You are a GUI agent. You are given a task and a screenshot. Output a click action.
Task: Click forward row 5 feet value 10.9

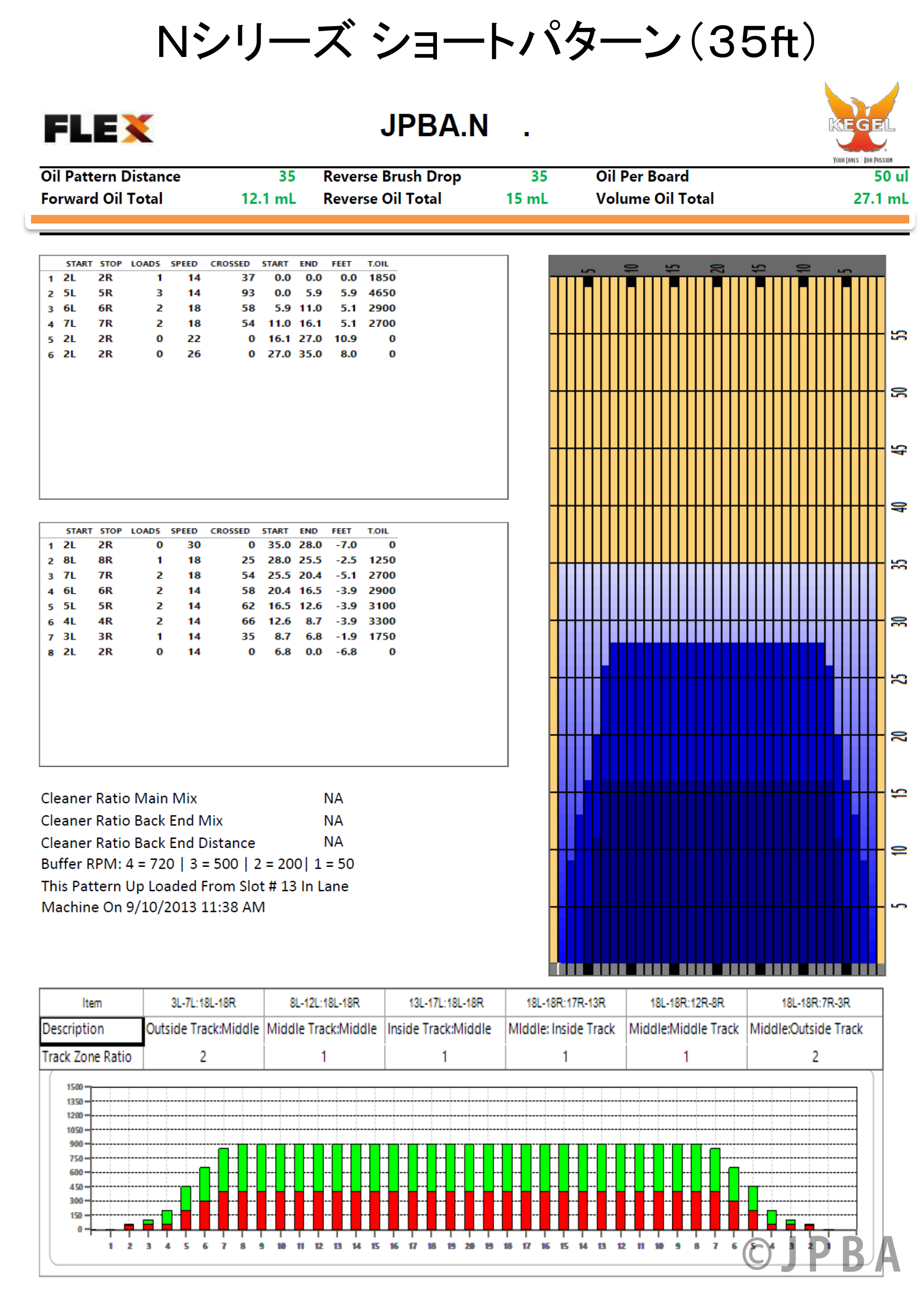click(x=345, y=339)
